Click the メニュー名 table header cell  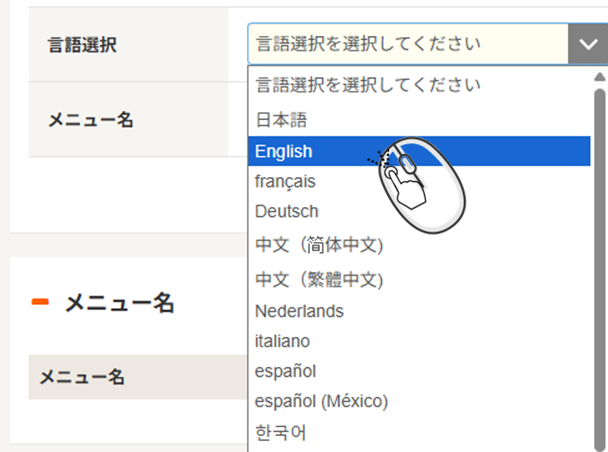(82, 377)
